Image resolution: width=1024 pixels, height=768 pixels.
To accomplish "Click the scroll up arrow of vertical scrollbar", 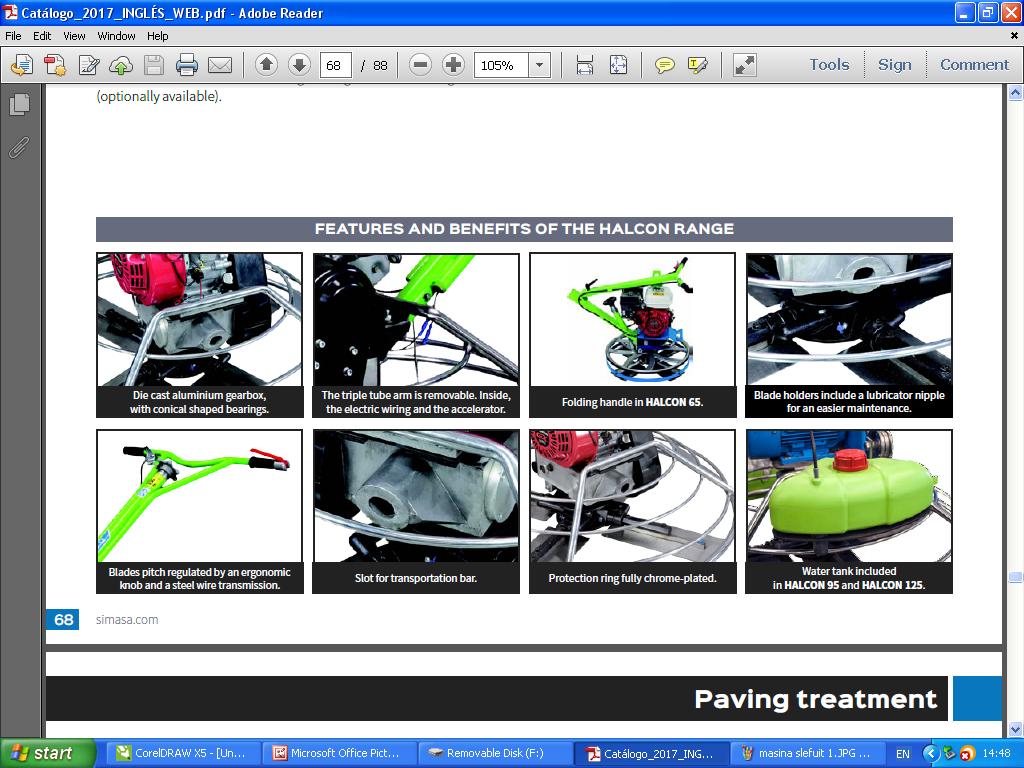I will (x=1015, y=93).
